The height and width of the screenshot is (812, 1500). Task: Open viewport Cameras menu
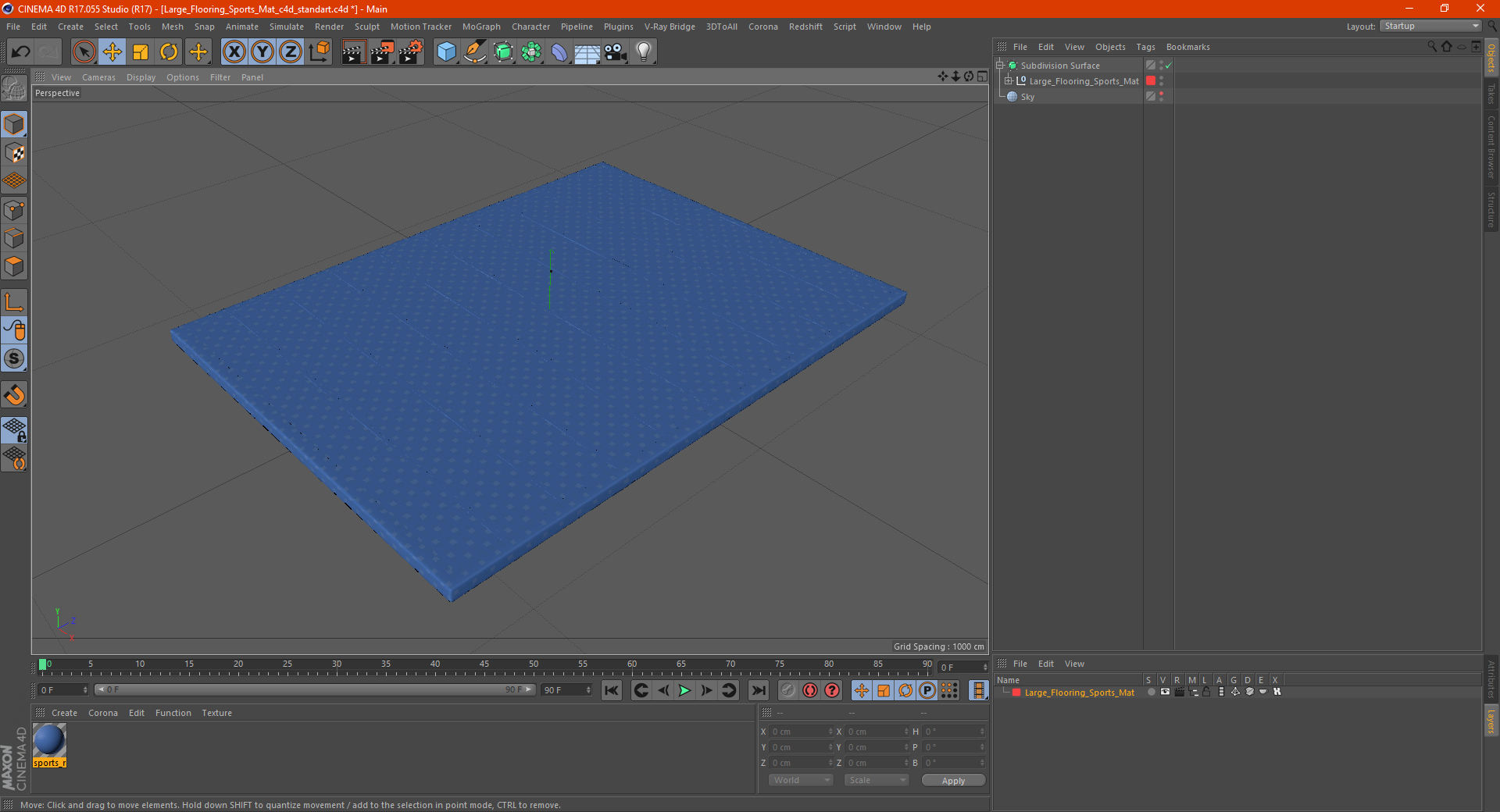[x=98, y=77]
